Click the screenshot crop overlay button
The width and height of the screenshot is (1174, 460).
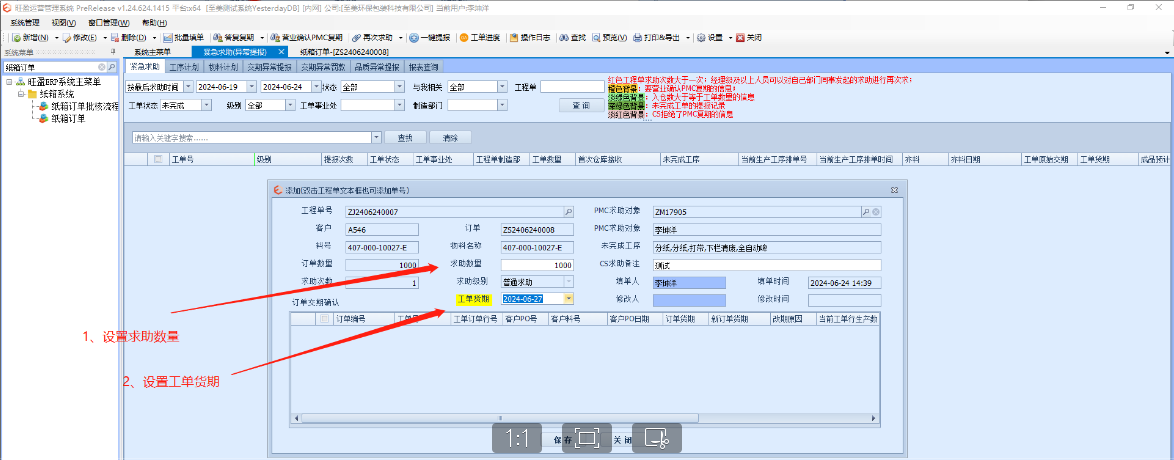pyautogui.click(x=657, y=438)
